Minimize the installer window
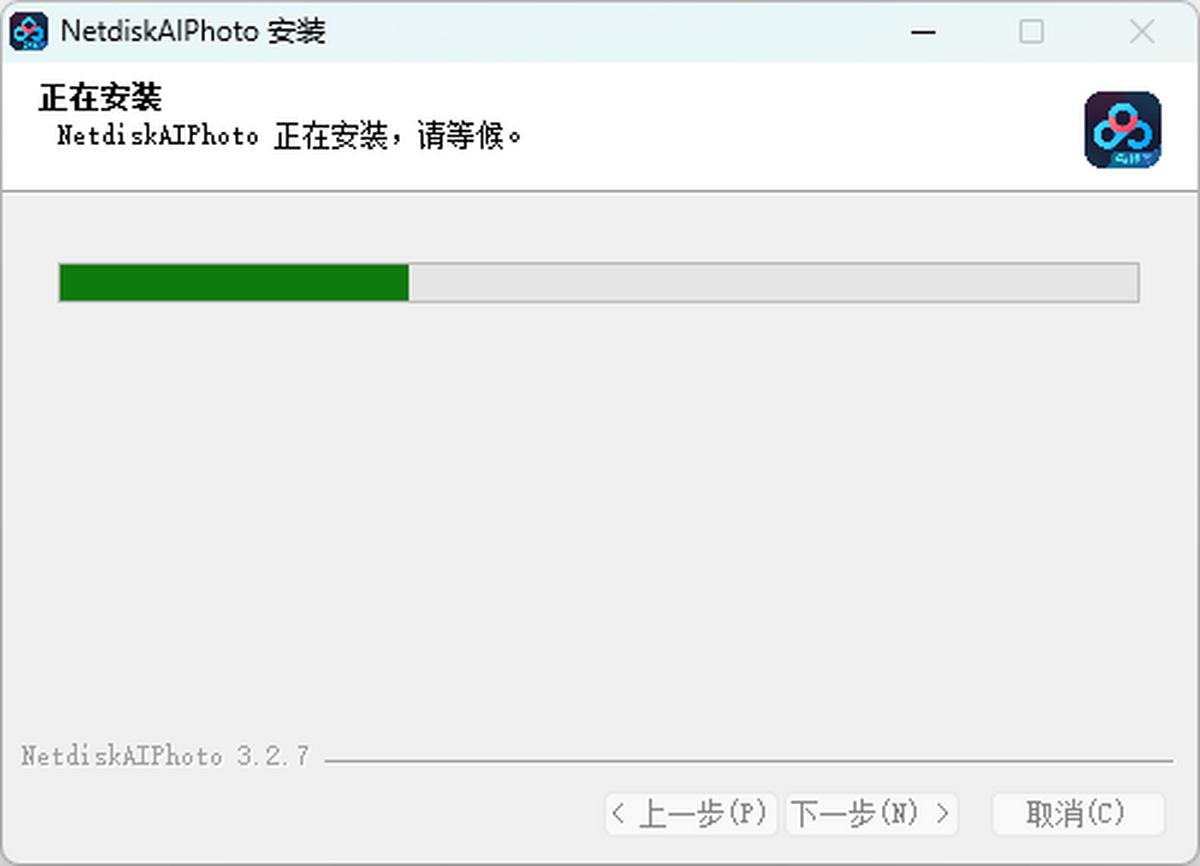Image resolution: width=1200 pixels, height=866 pixels. pyautogui.click(x=923, y=32)
